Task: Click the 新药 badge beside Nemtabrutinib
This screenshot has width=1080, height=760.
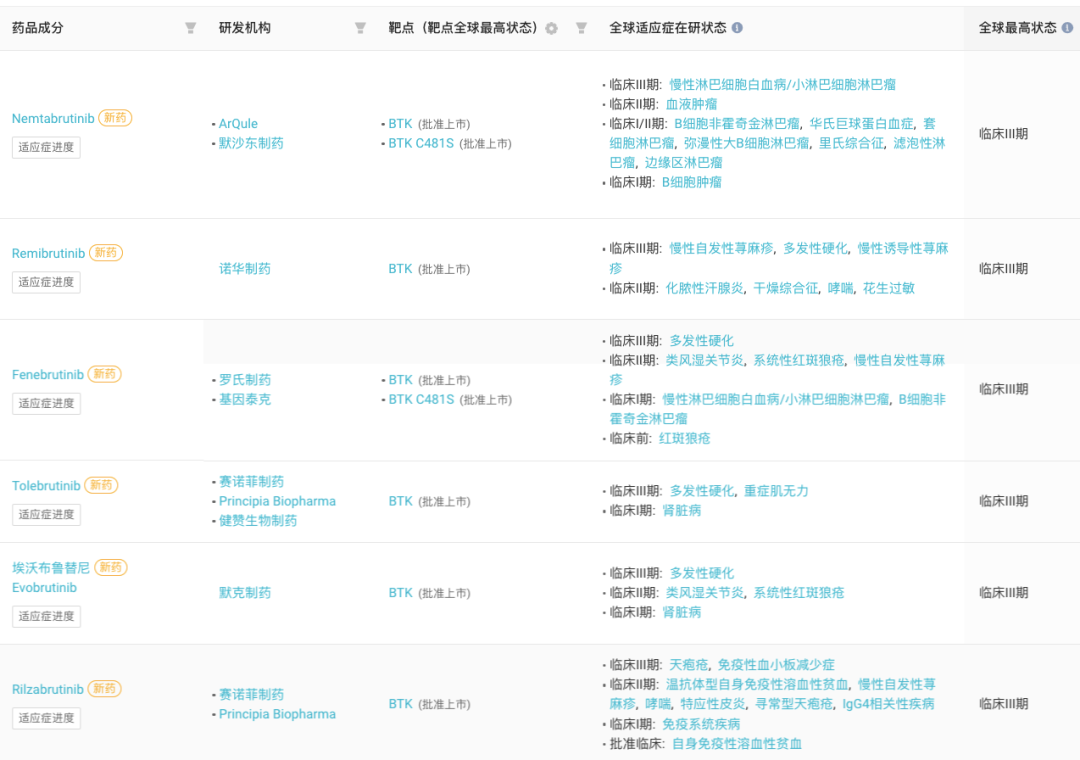Action: point(115,118)
